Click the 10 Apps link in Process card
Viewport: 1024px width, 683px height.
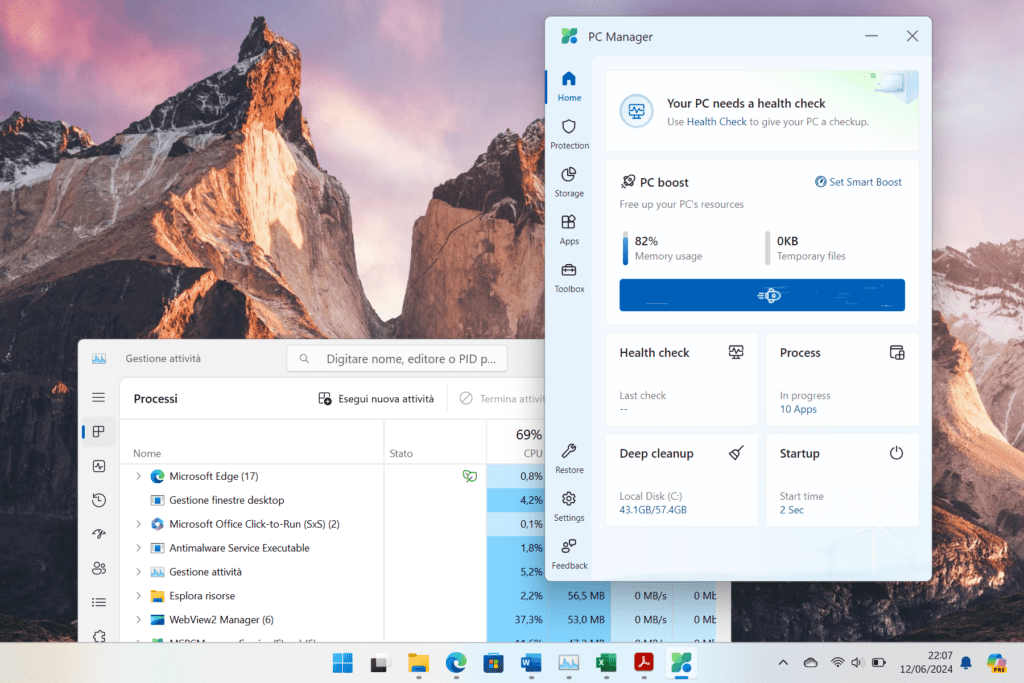click(x=798, y=409)
